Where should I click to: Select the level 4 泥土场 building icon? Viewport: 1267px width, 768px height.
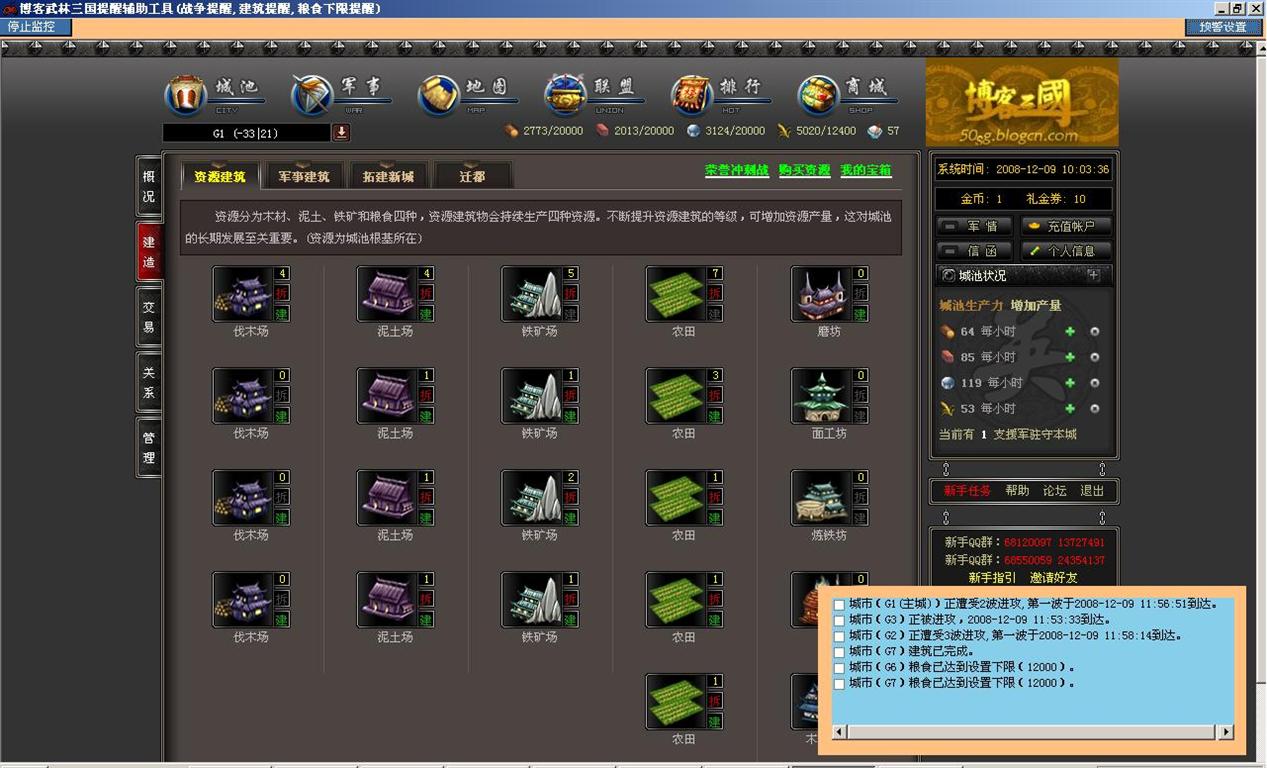(x=386, y=294)
